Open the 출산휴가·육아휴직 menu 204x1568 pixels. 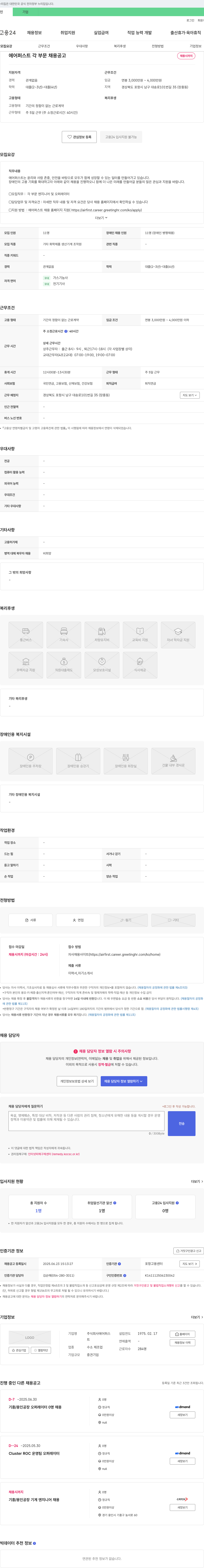(x=186, y=33)
